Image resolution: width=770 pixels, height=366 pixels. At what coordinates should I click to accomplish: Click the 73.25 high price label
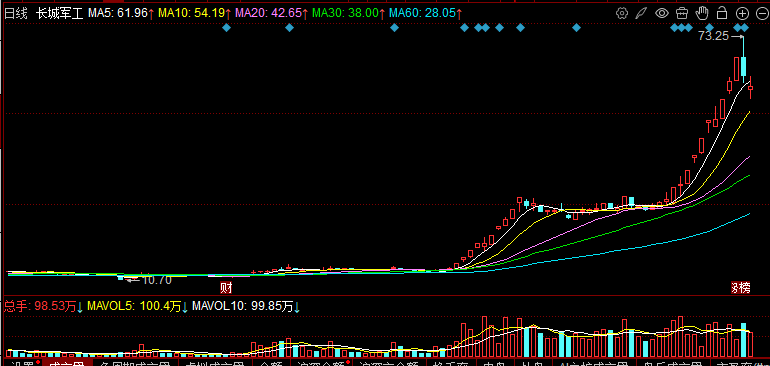point(714,36)
